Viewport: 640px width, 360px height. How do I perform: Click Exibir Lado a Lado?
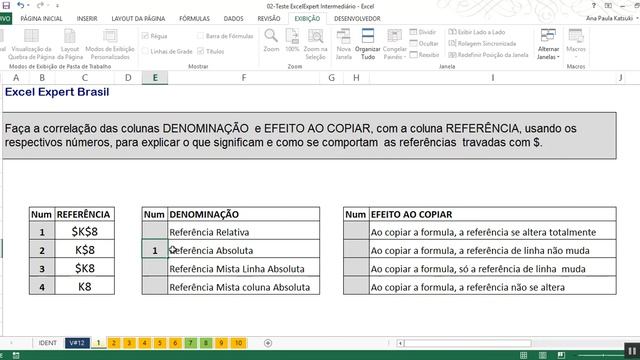(477, 32)
